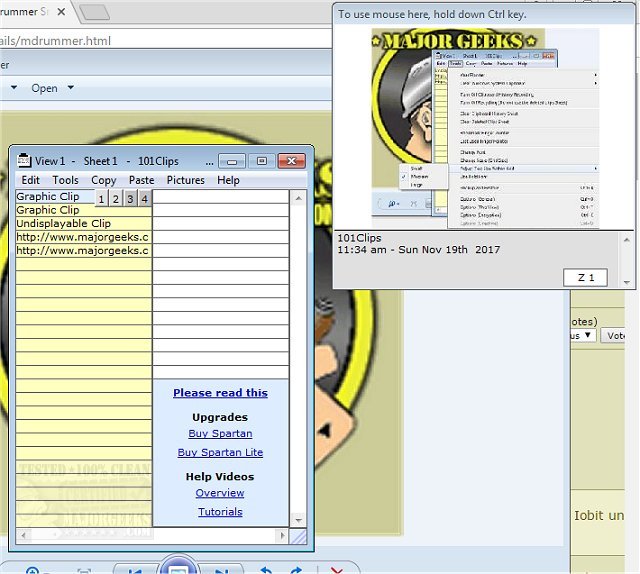This screenshot has width=640, height=574.
Task: Open the Buy Spartan Lite link
Action: (220, 452)
